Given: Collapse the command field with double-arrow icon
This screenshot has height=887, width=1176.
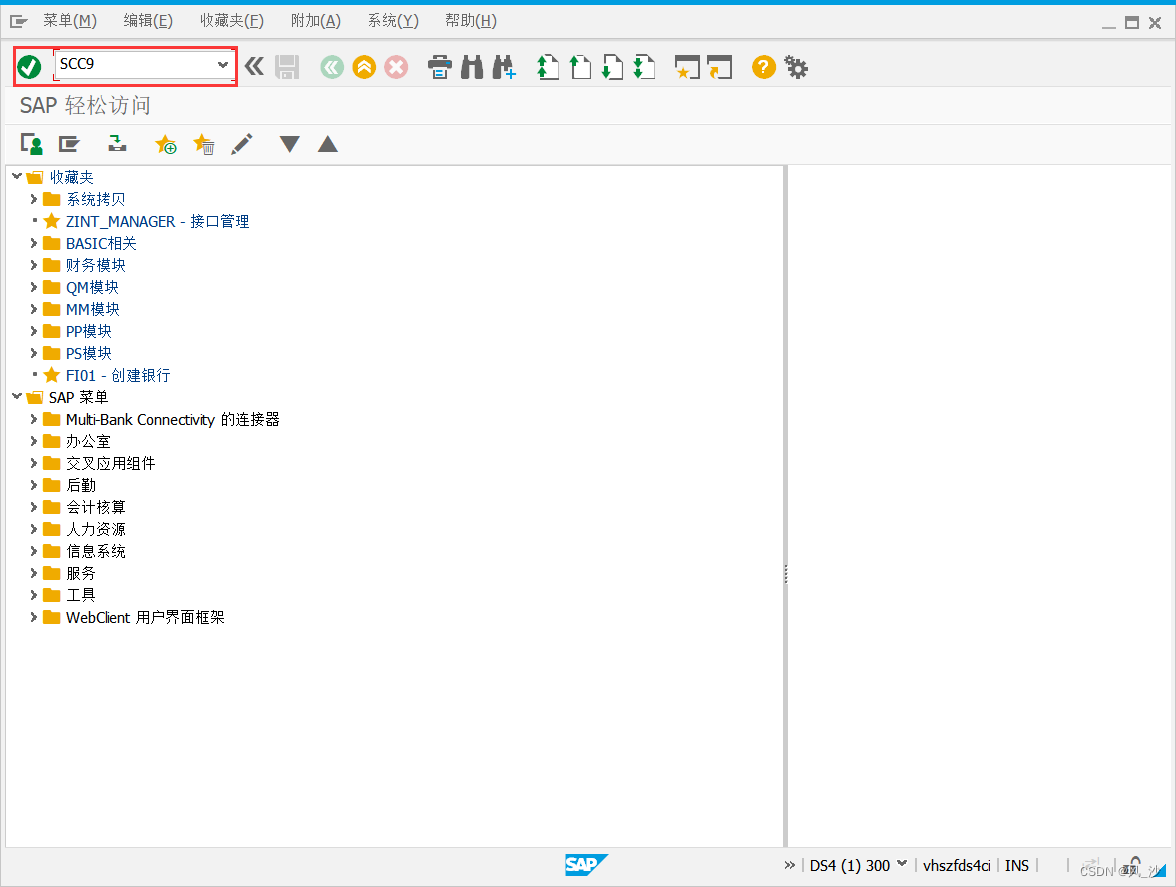Looking at the screenshot, I should pyautogui.click(x=254, y=67).
